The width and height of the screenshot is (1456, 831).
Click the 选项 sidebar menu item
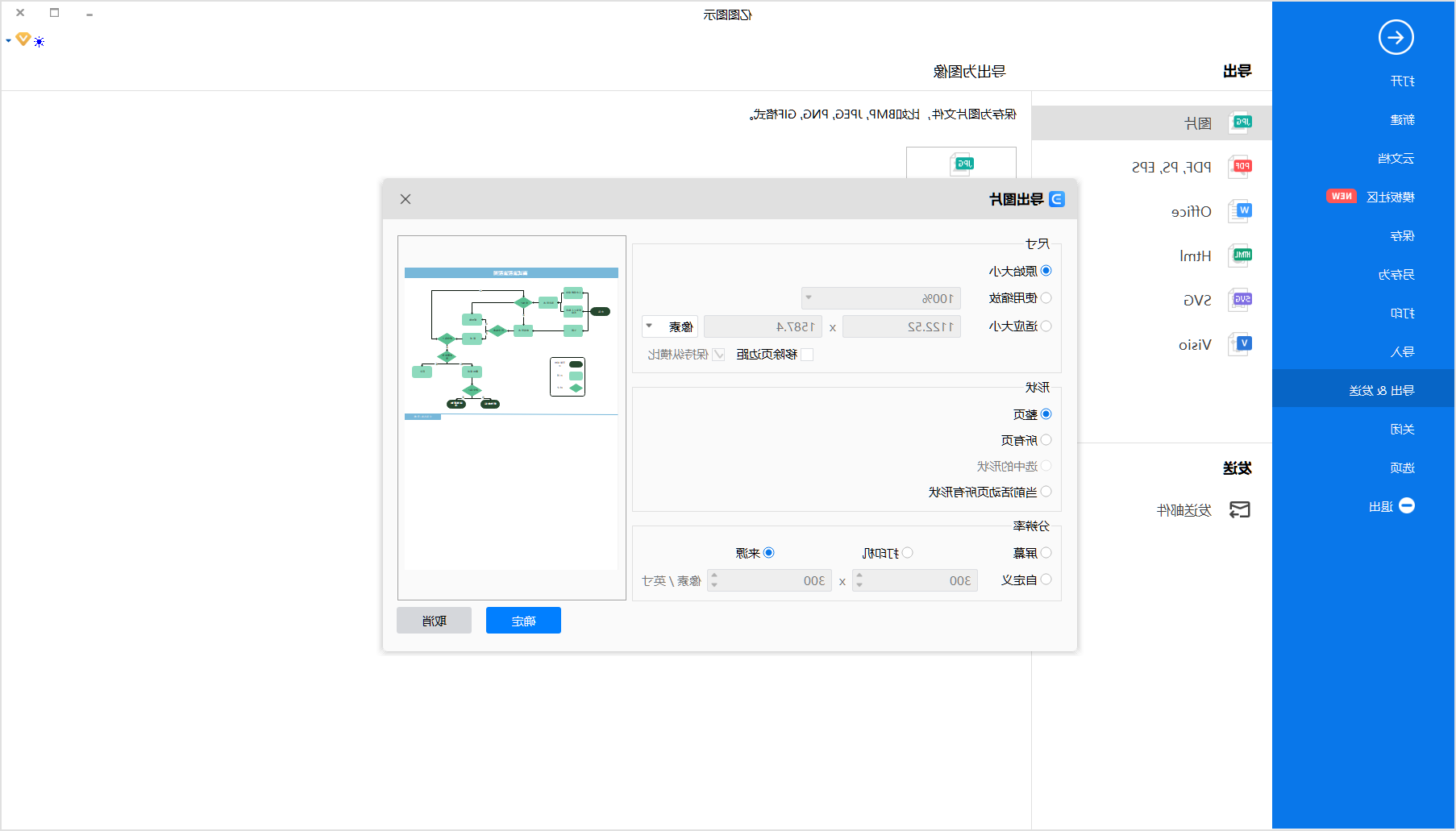click(1403, 468)
